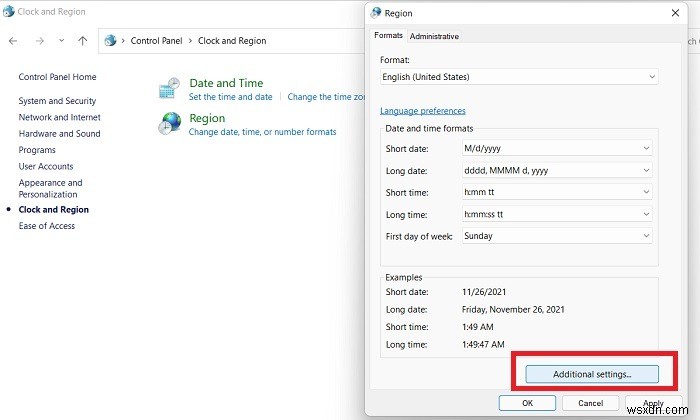Open System and Security category

57,101
